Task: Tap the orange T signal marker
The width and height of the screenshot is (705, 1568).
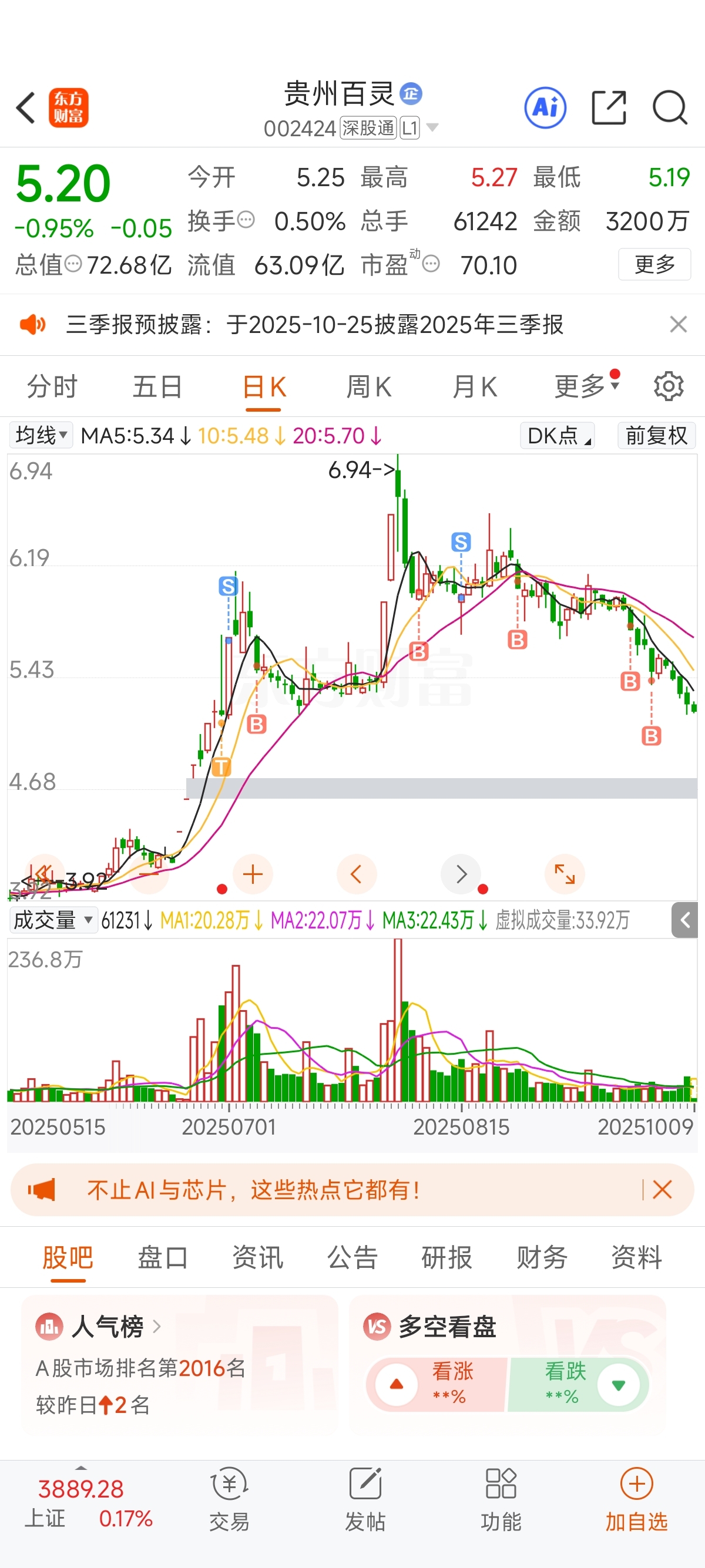Action: point(221,766)
